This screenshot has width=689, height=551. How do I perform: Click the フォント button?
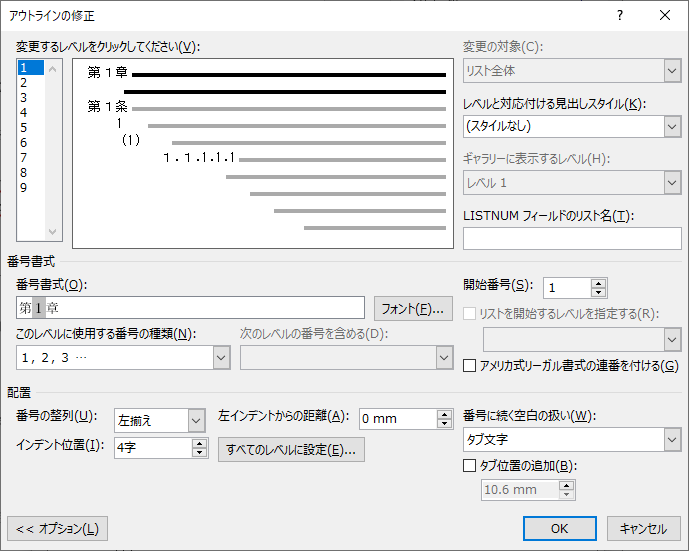[413, 308]
